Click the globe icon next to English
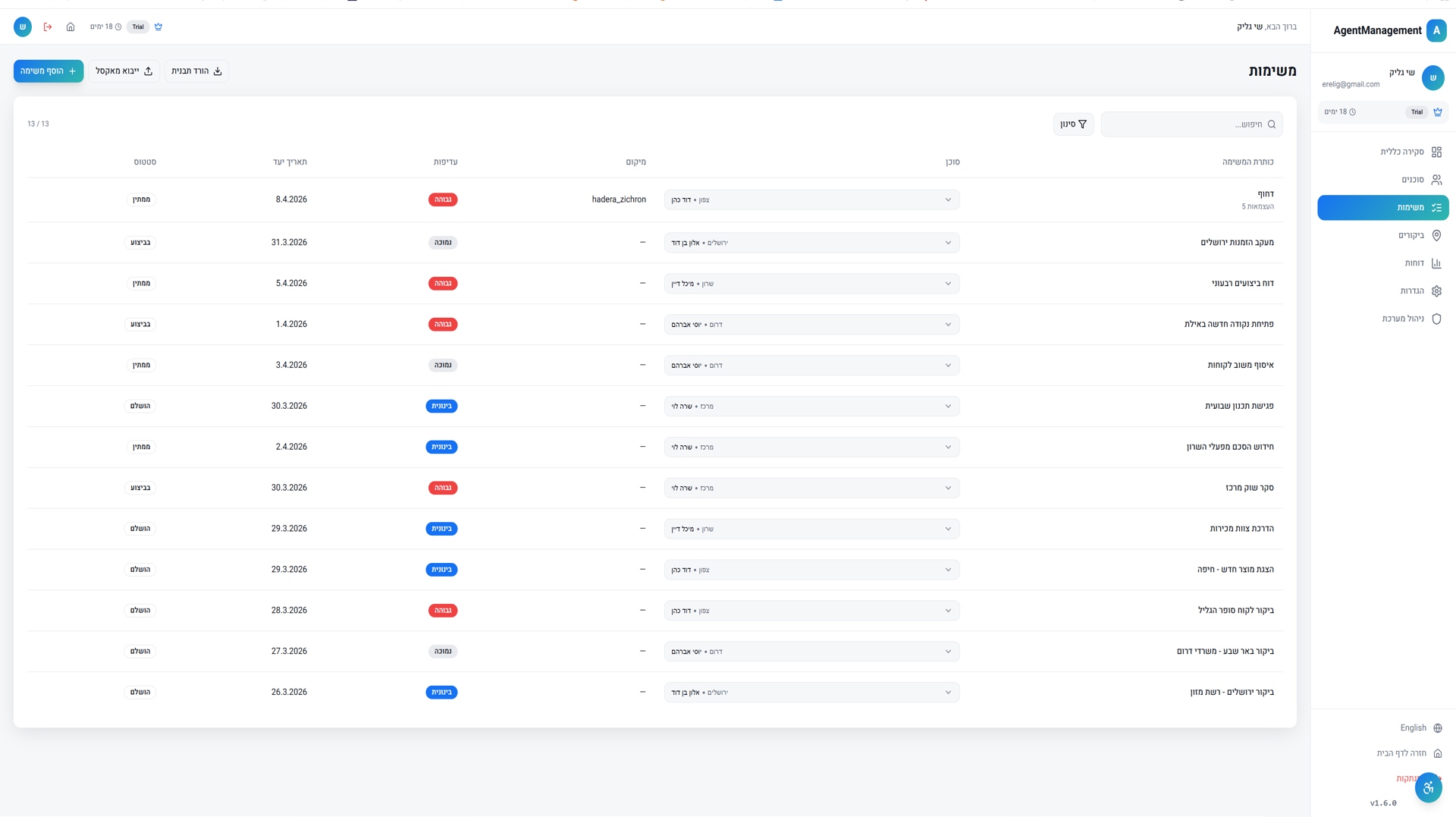Viewport: 1456px width, 817px height. [x=1437, y=728]
